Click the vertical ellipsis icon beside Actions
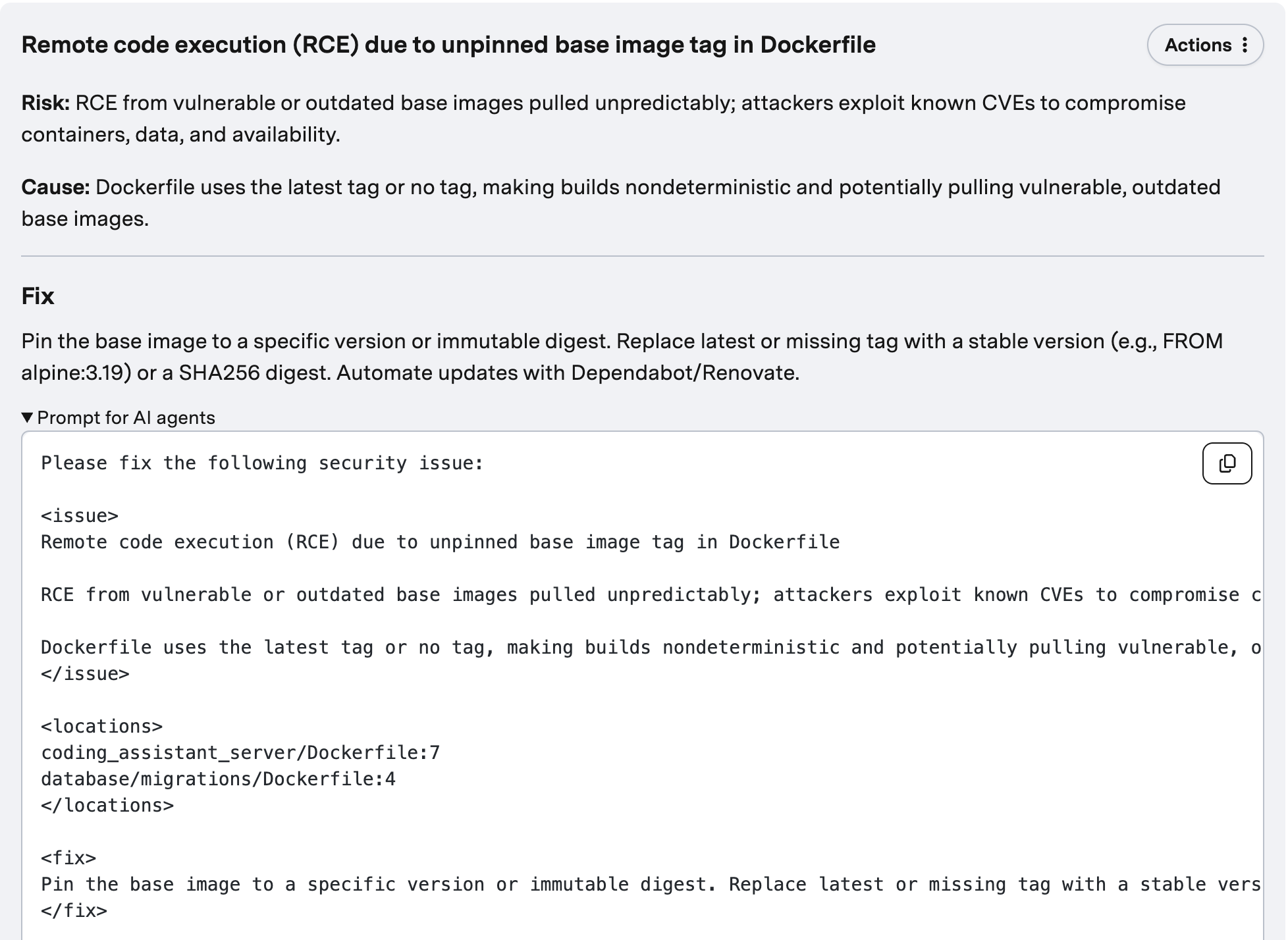1288x940 pixels. tap(1245, 45)
